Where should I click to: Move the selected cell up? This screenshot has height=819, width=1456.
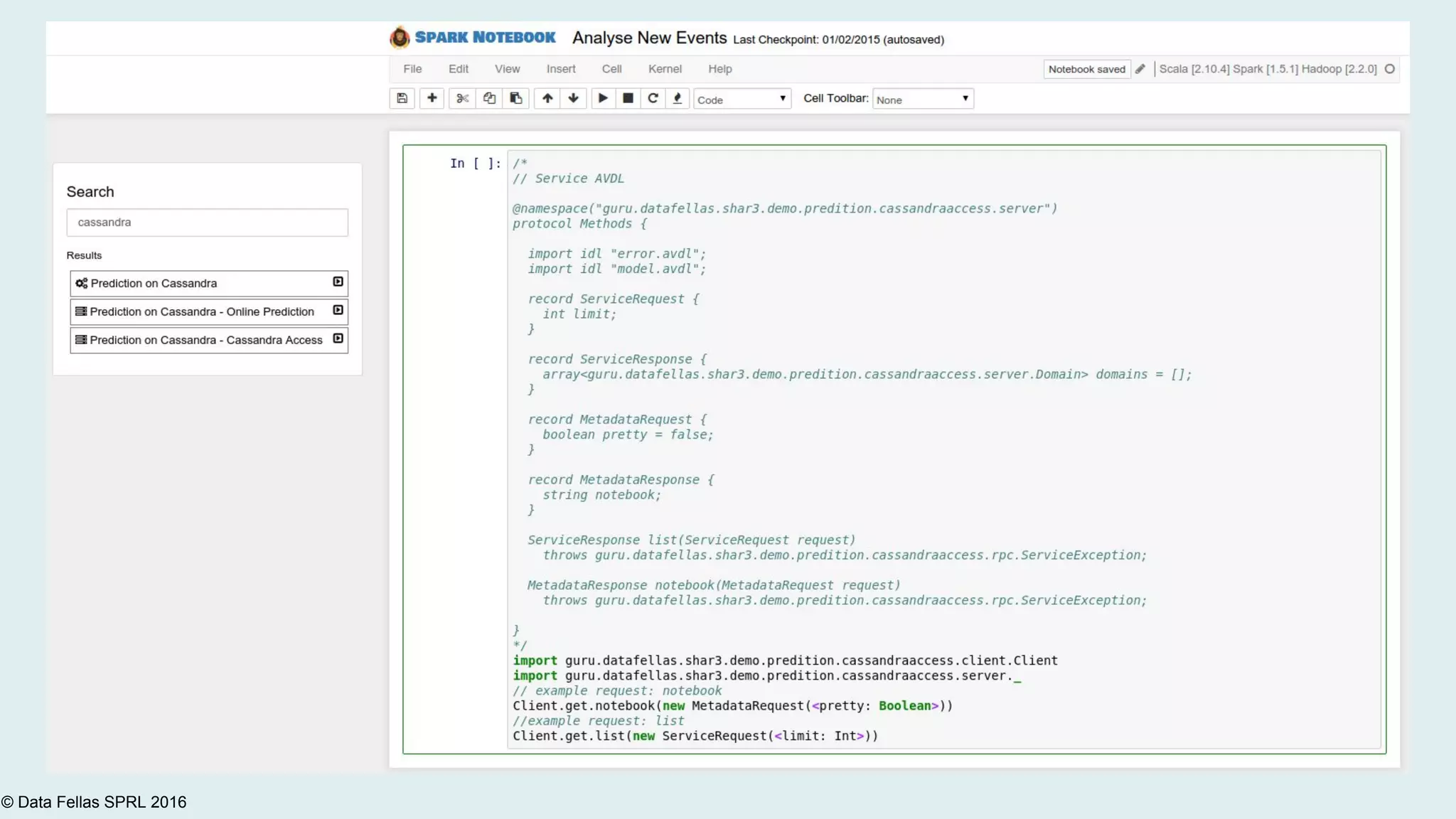pos(547,98)
